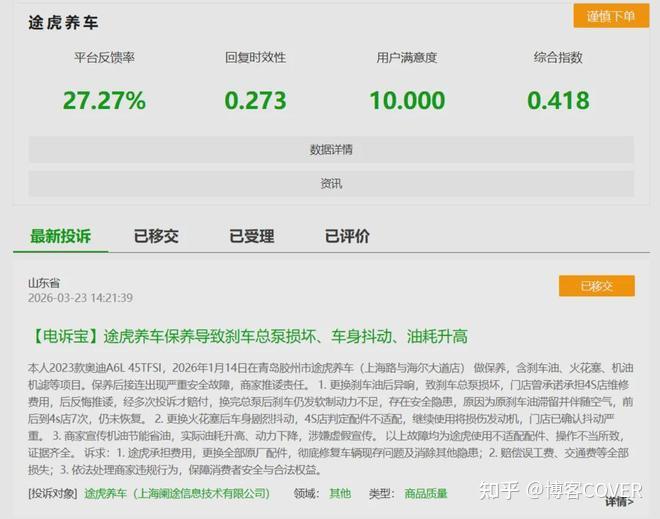Click the 10.000 satisfaction value

407,101
